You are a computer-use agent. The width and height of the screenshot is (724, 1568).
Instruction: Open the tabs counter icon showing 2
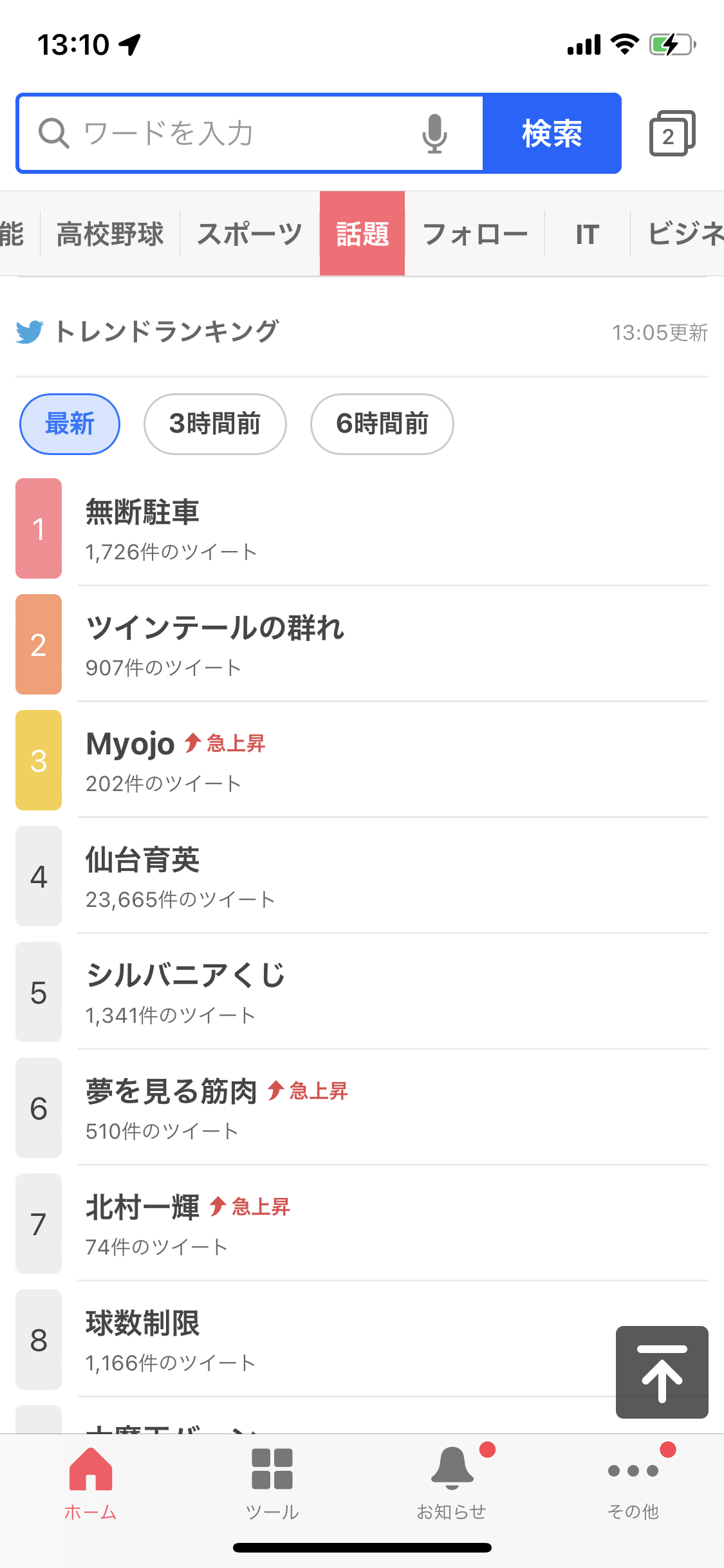(x=672, y=133)
